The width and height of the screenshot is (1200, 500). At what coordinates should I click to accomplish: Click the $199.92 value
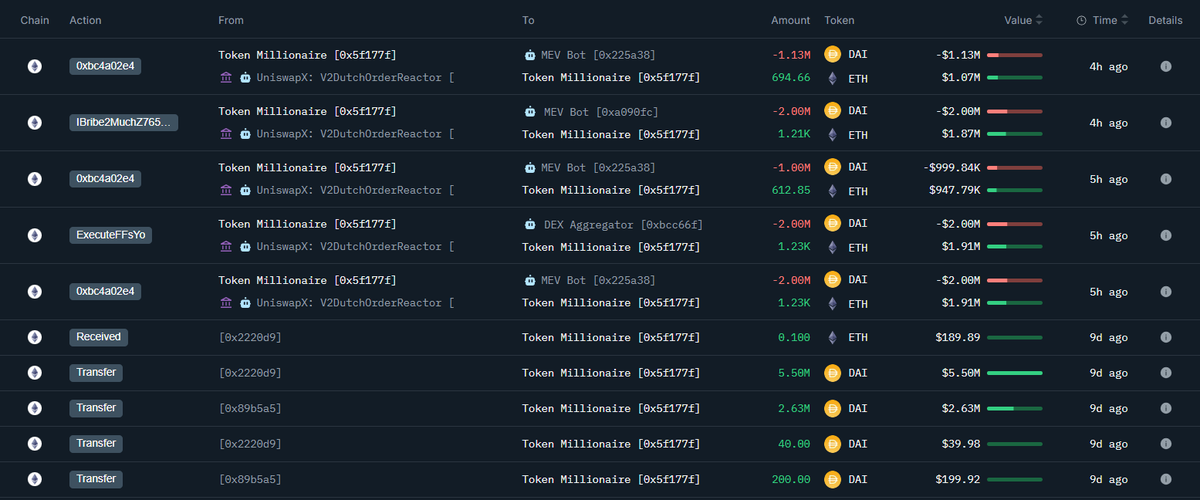[x=957, y=479]
